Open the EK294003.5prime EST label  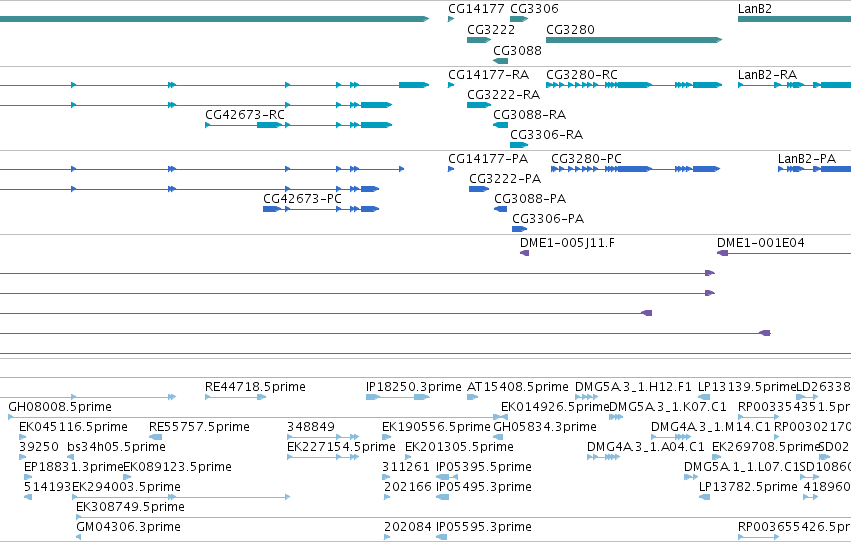point(126,487)
